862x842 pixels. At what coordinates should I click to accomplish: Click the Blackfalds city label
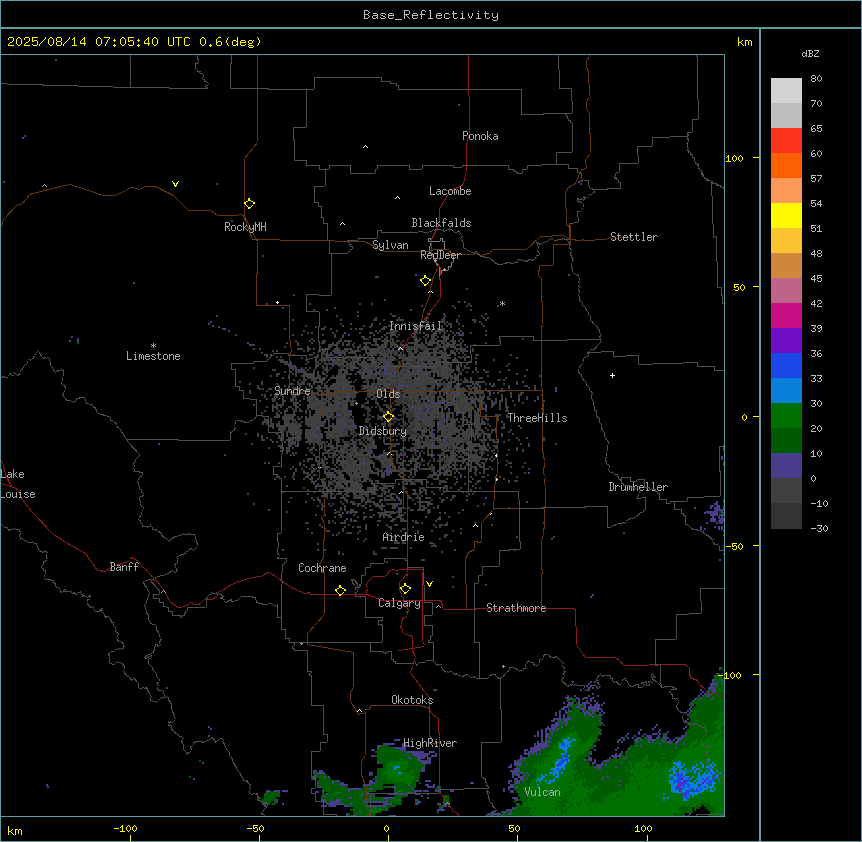point(441,223)
